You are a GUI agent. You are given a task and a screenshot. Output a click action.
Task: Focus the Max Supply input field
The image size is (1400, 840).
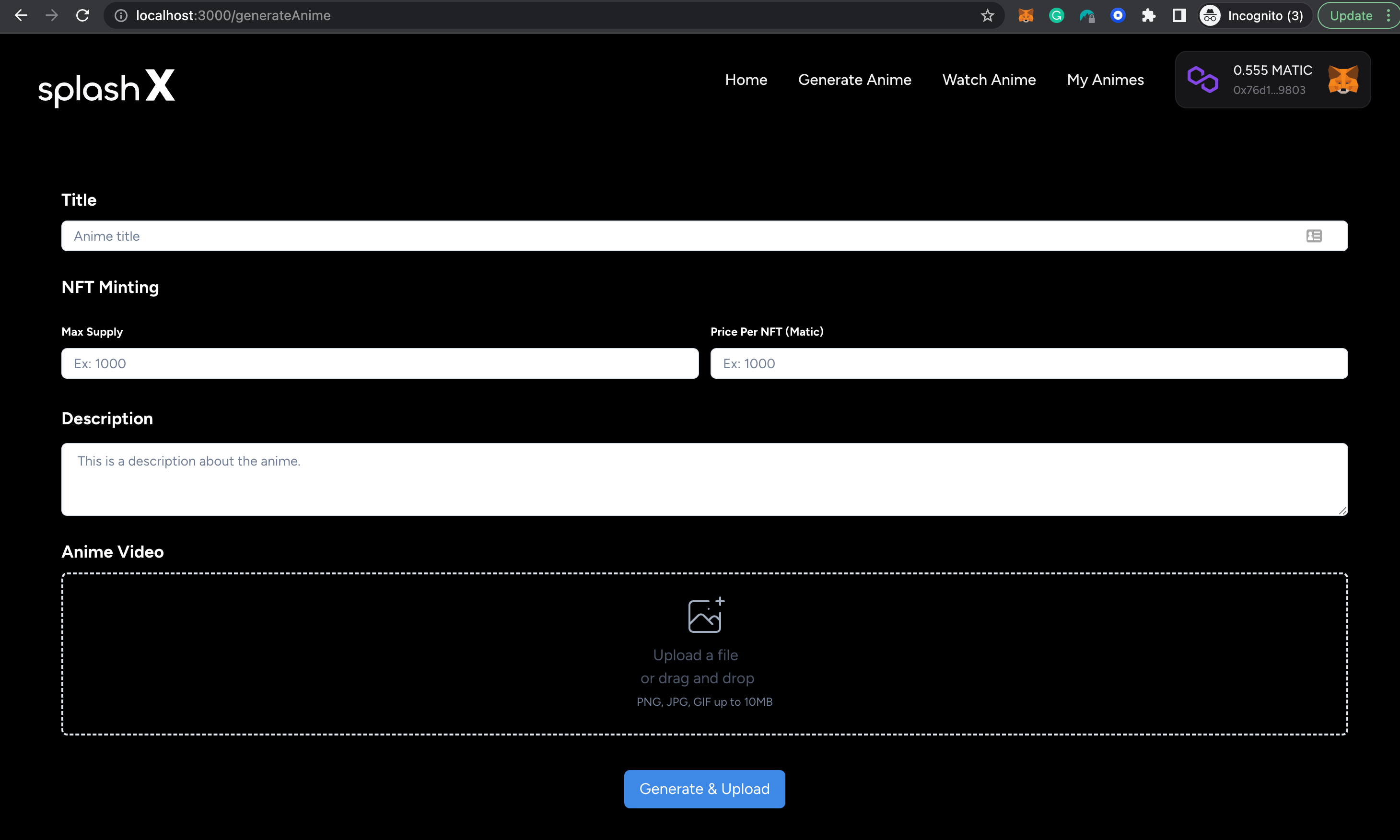tap(380, 363)
